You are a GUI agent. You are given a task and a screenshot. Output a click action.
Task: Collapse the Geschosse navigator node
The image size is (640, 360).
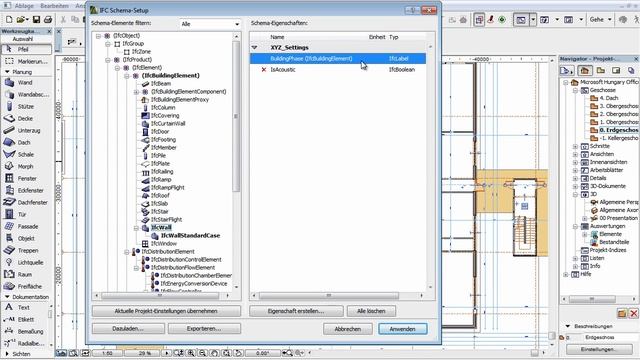click(576, 90)
